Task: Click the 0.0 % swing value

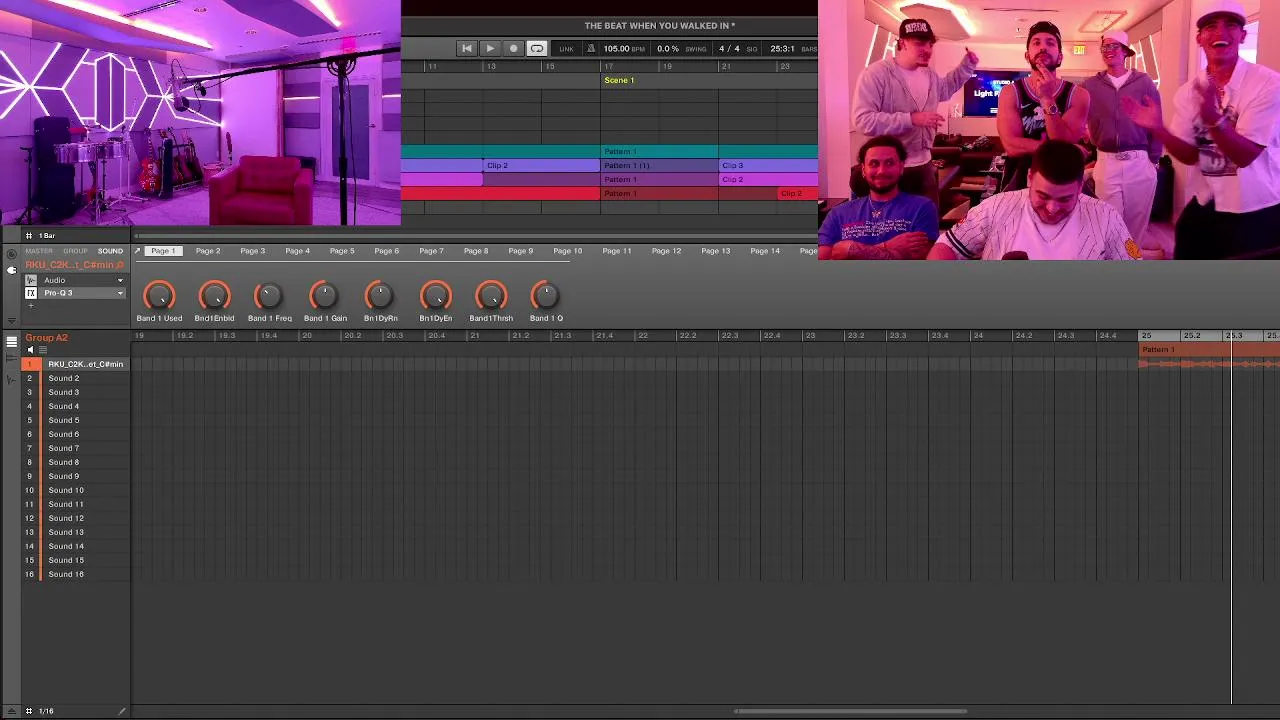Action: pos(667,49)
